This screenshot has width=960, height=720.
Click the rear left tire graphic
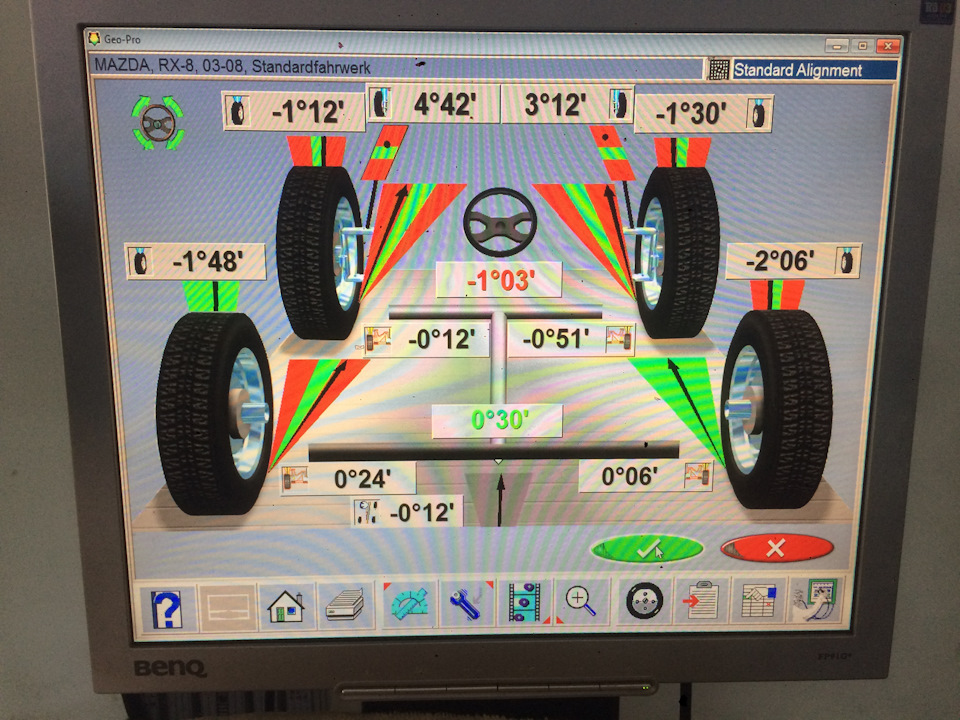tap(214, 414)
